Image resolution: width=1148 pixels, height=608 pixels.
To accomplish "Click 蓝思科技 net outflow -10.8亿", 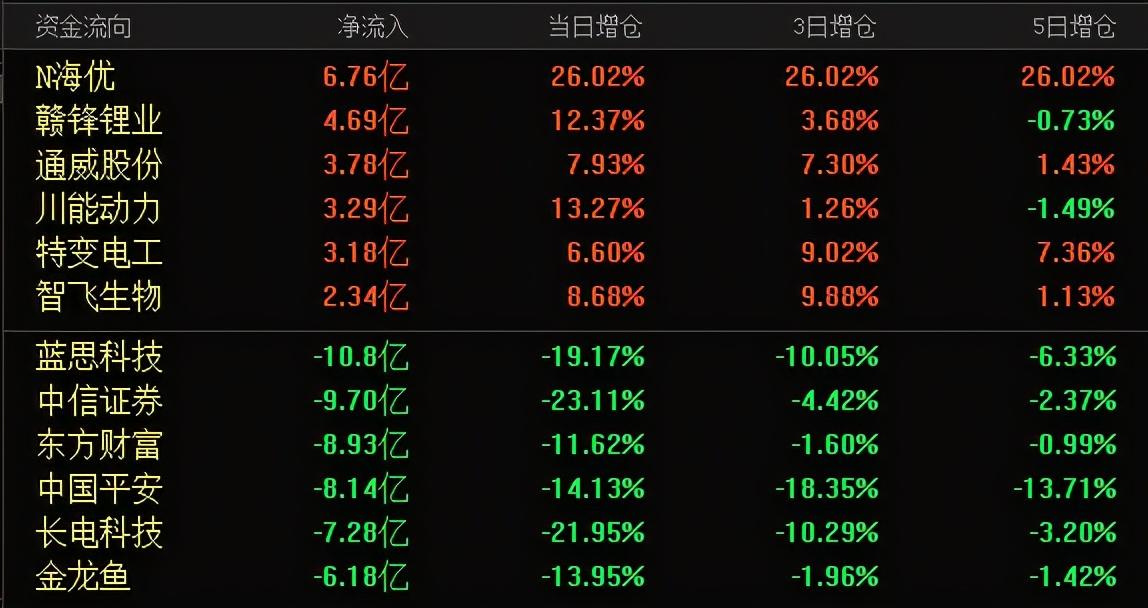I will point(360,357).
